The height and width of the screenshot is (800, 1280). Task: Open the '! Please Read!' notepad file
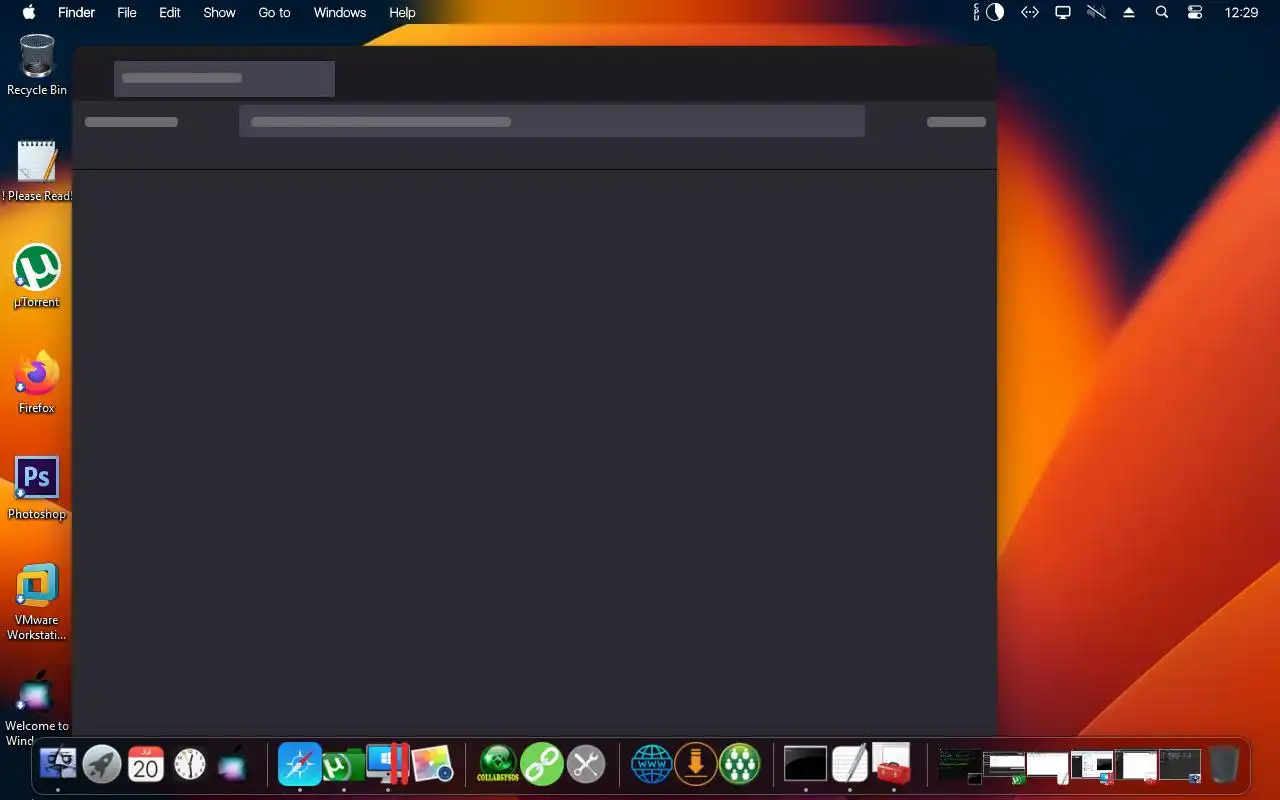tap(37, 170)
